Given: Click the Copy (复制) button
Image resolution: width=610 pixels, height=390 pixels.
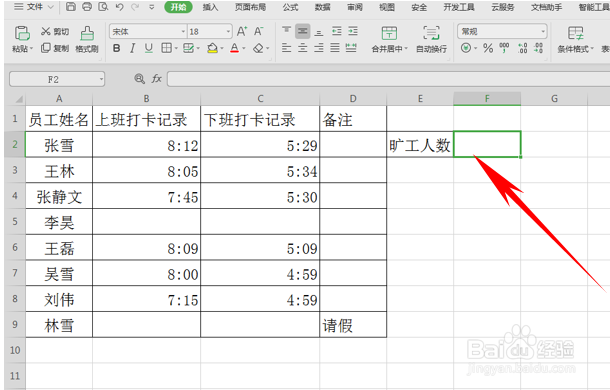Looking at the screenshot, I should click(x=55, y=48).
